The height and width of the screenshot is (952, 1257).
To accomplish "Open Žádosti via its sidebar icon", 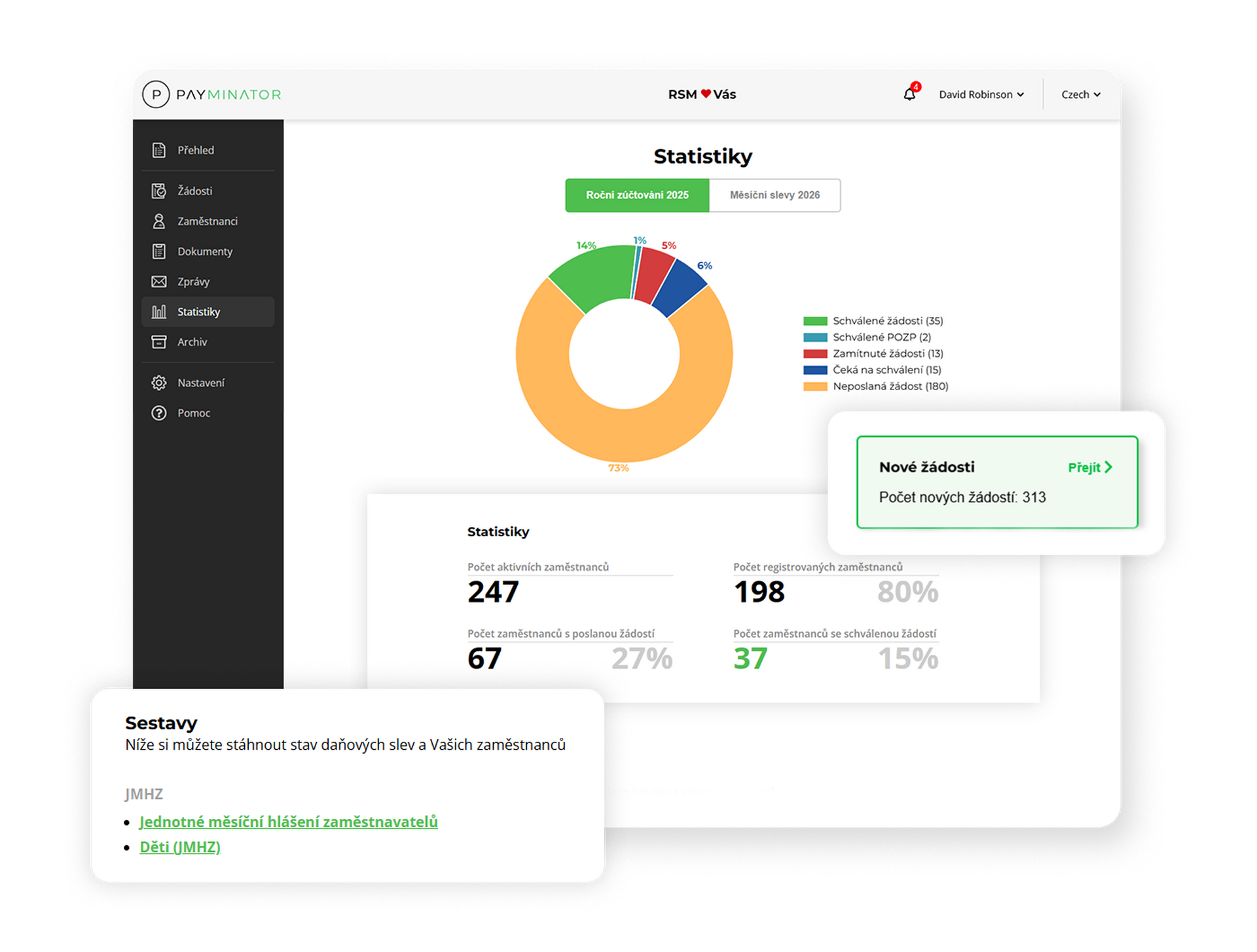I will point(158,191).
